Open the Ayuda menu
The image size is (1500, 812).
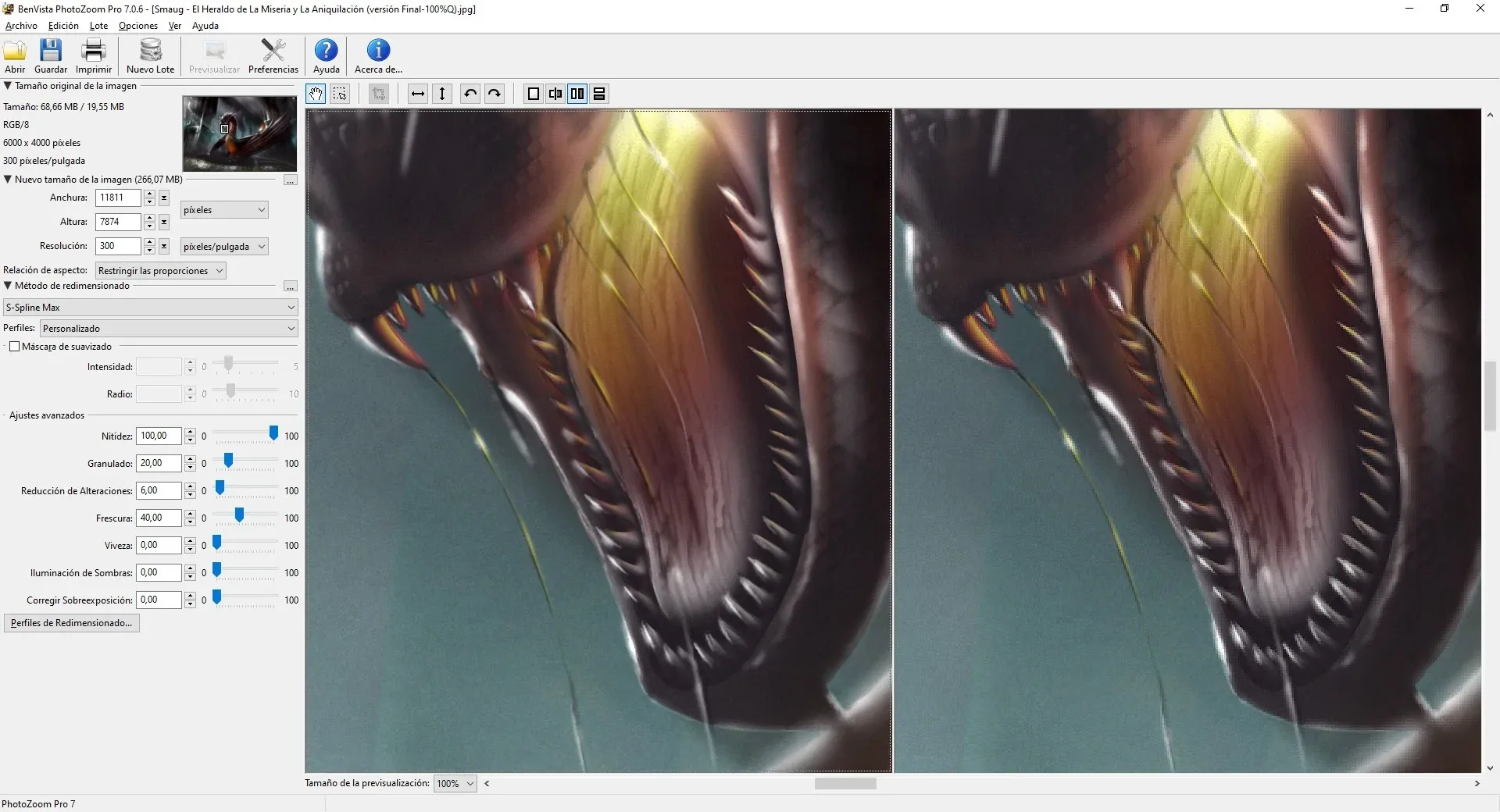[205, 26]
